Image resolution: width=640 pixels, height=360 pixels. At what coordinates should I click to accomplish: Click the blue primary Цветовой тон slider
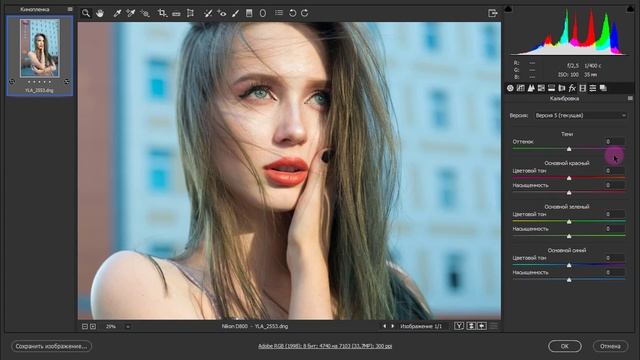click(569, 265)
